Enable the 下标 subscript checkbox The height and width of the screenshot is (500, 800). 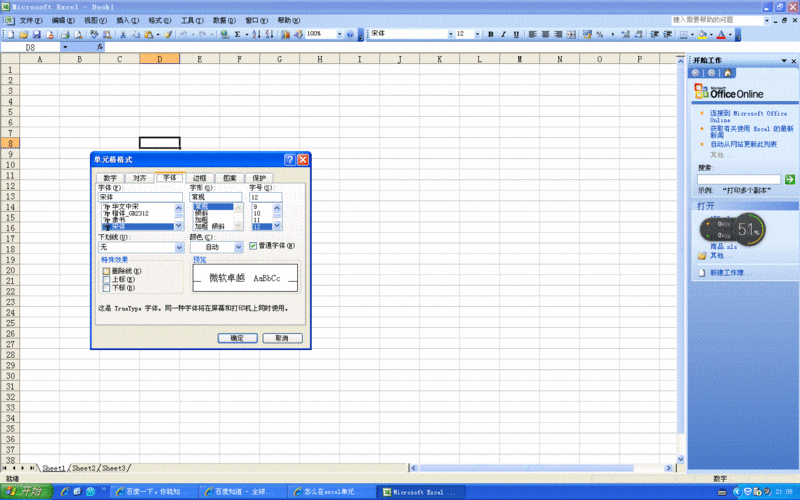[x=106, y=288]
